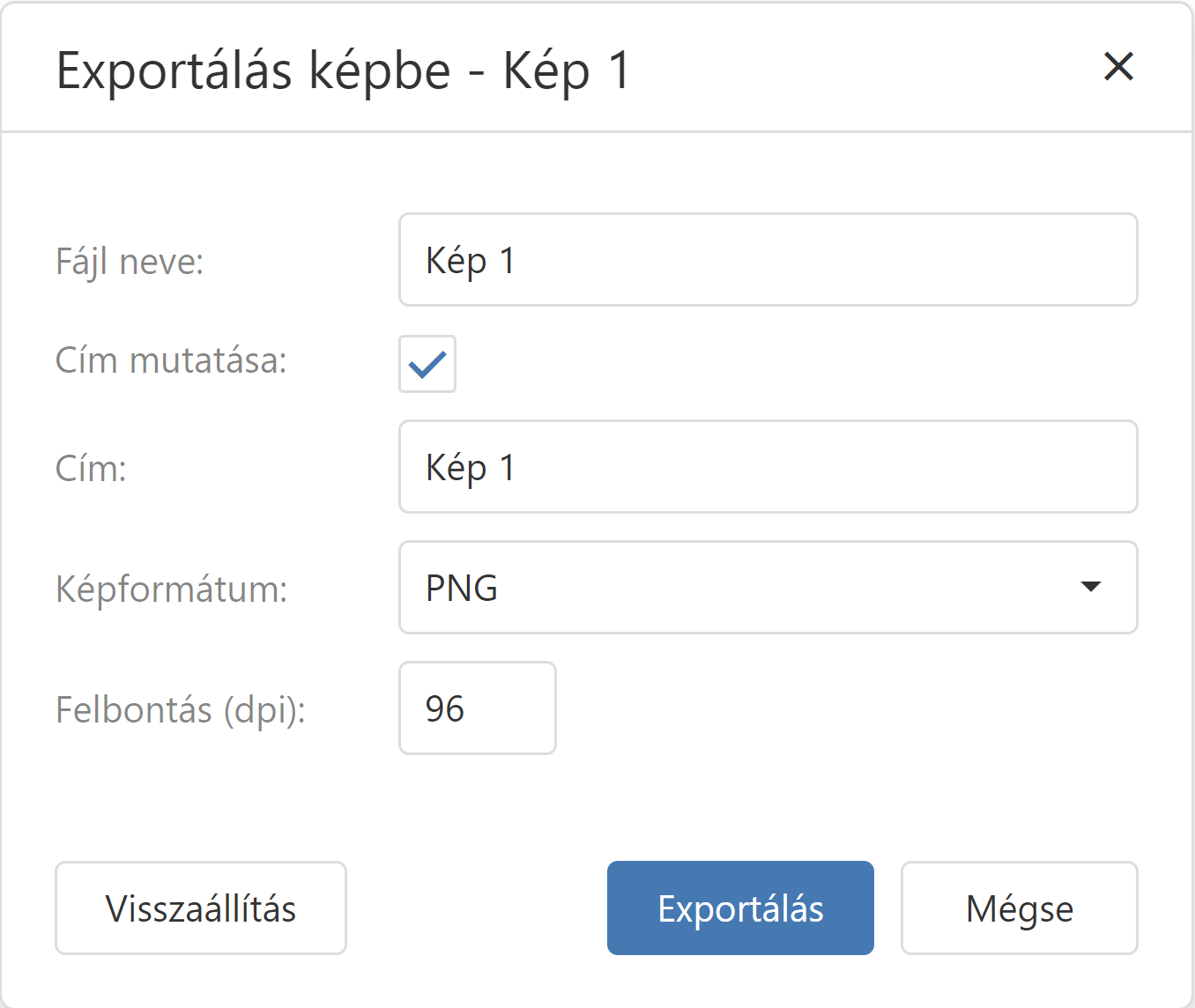Viewport: 1195px width, 1008px height.
Task: Toggle the Cím mutatása checkbox
Action: [x=427, y=364]
